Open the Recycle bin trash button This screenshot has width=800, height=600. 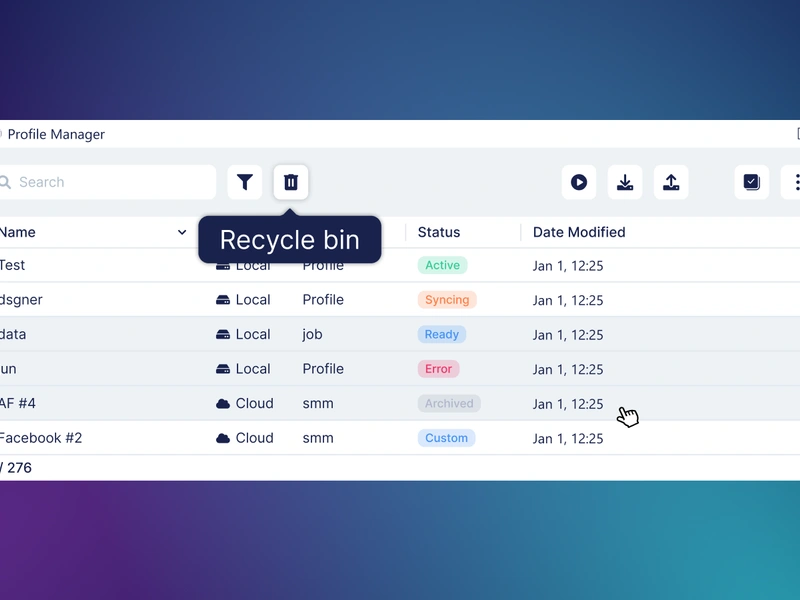point(291,182)
